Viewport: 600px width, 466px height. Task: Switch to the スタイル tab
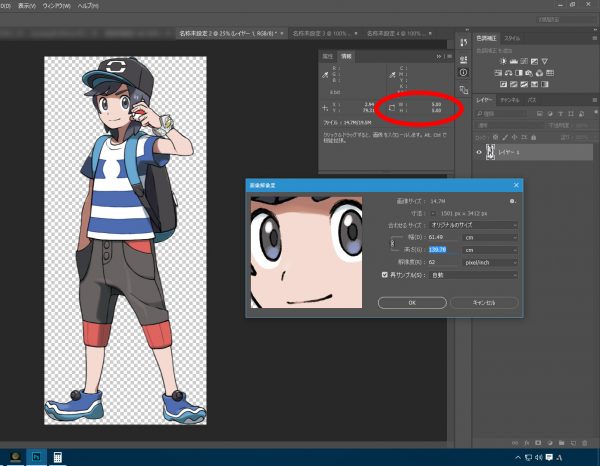tap(512, 38)
